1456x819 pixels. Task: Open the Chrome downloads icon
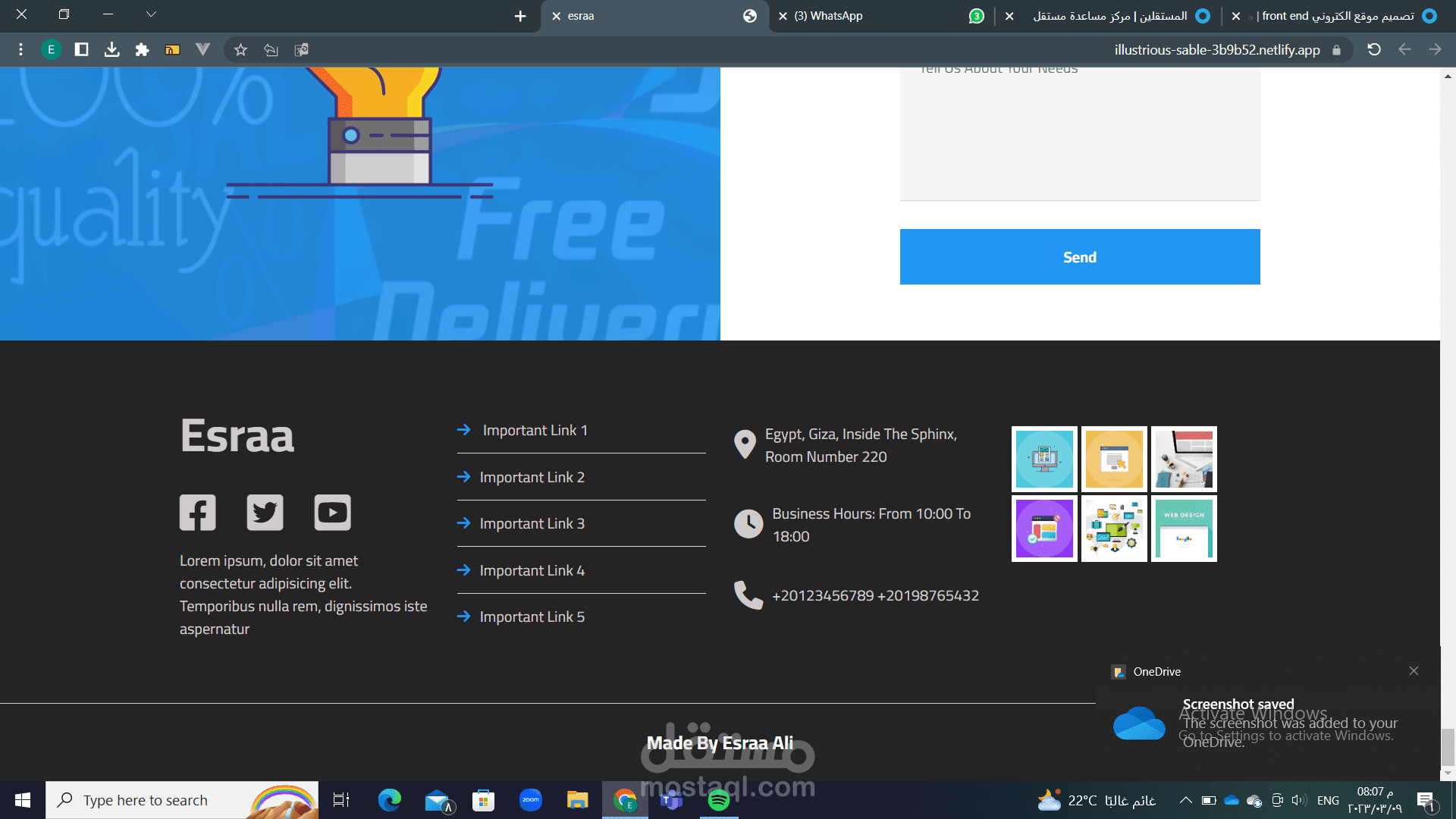click(111, 50)
